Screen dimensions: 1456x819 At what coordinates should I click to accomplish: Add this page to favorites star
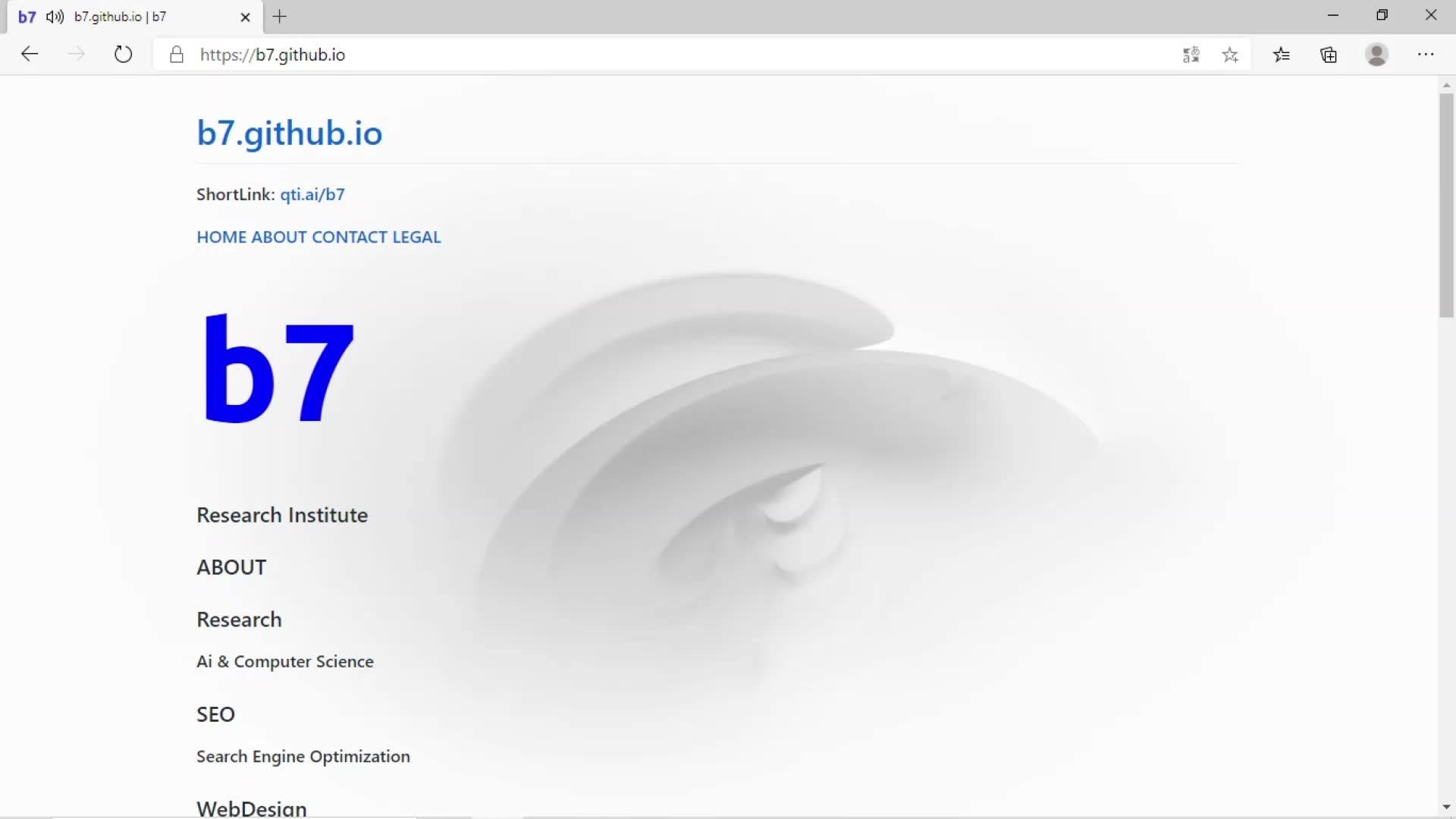coord(1230,55)
